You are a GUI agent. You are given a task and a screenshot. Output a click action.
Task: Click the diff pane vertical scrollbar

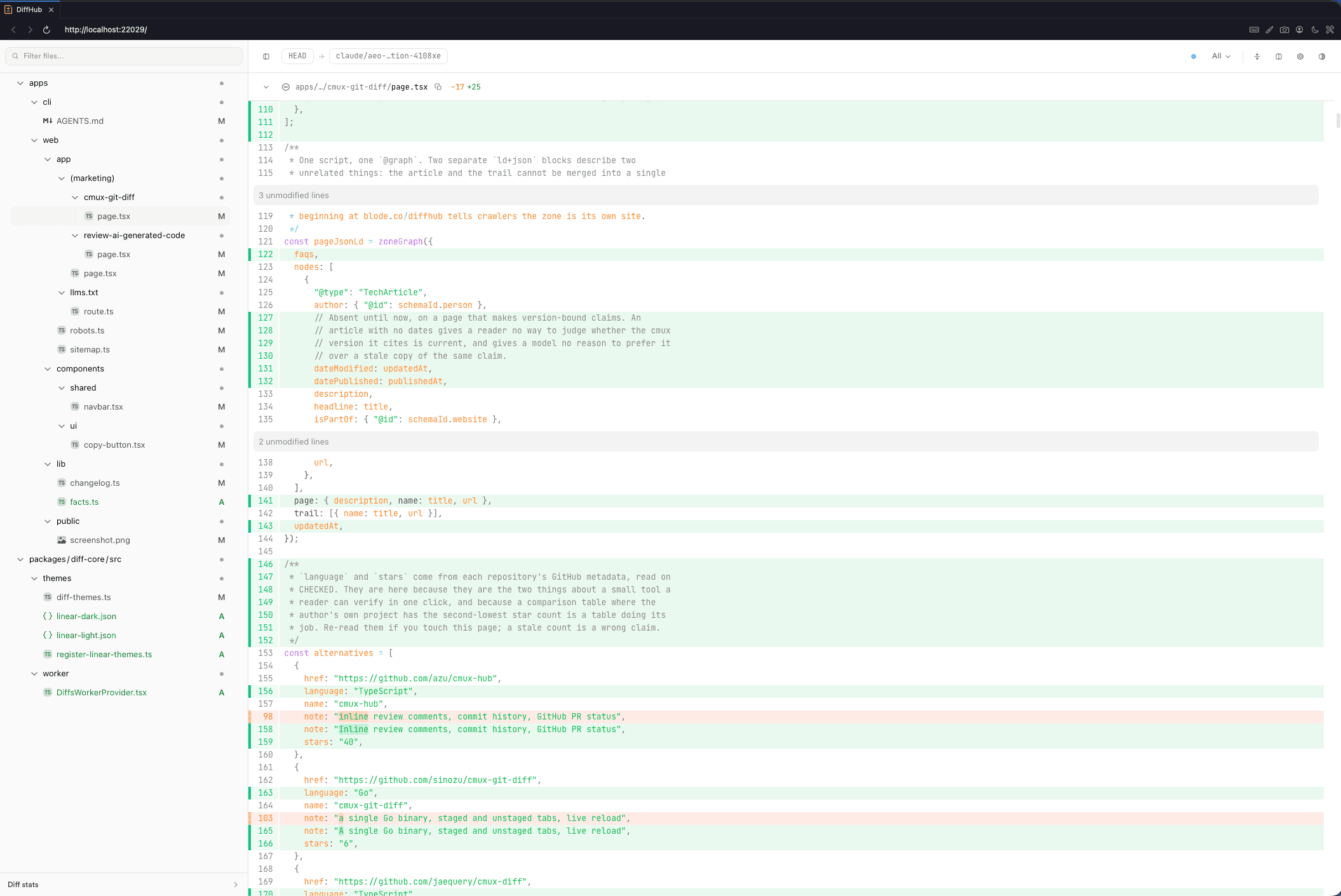(1338, 121)
